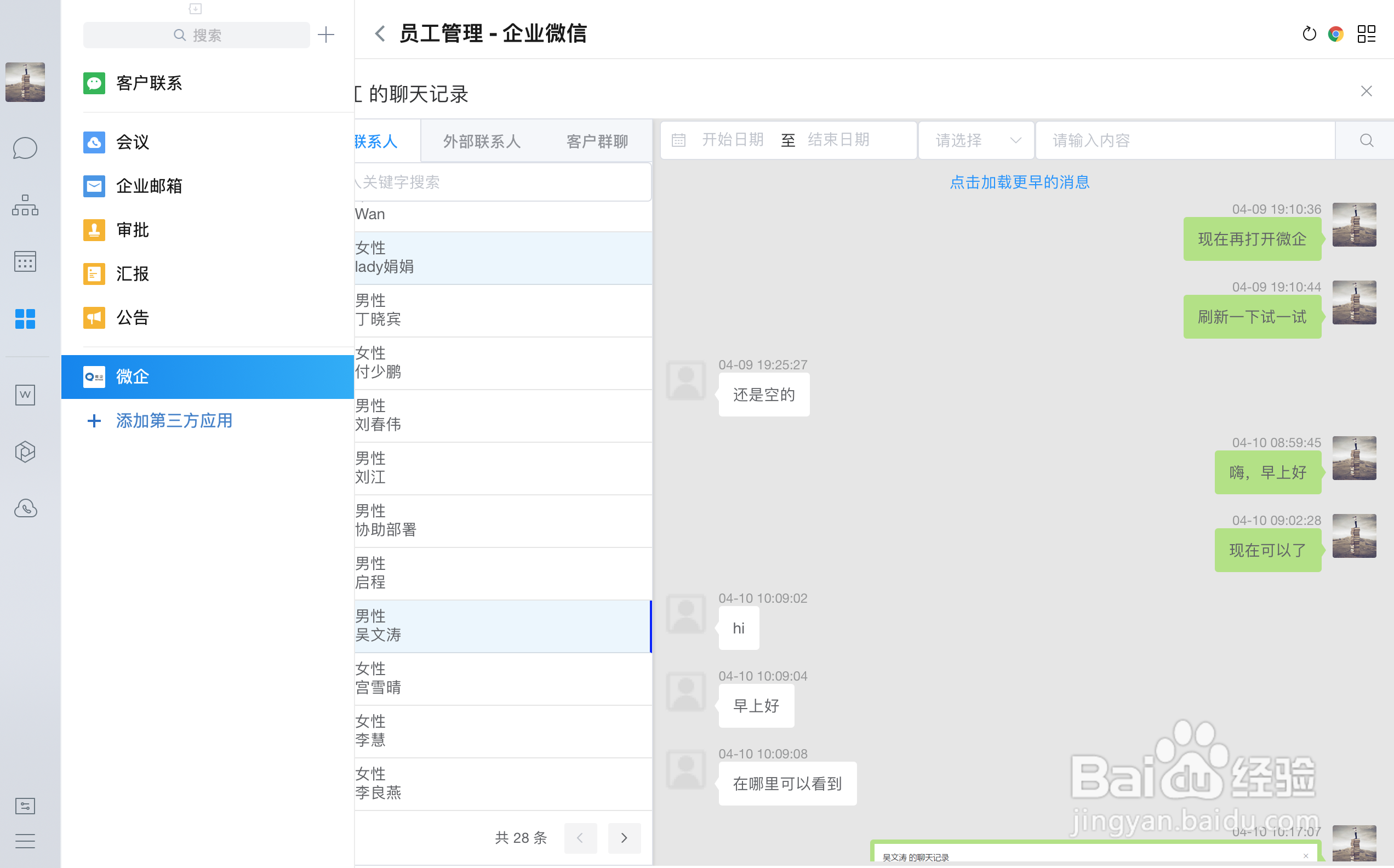Viewport: 1394px width, 868px height.
Task: Open the Calendar icon in the sidebar
Action: click(x=25, y=261)
